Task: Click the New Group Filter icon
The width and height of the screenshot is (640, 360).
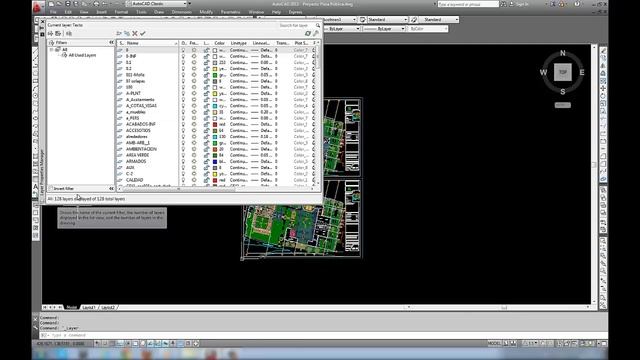Action: click(58, 33)
